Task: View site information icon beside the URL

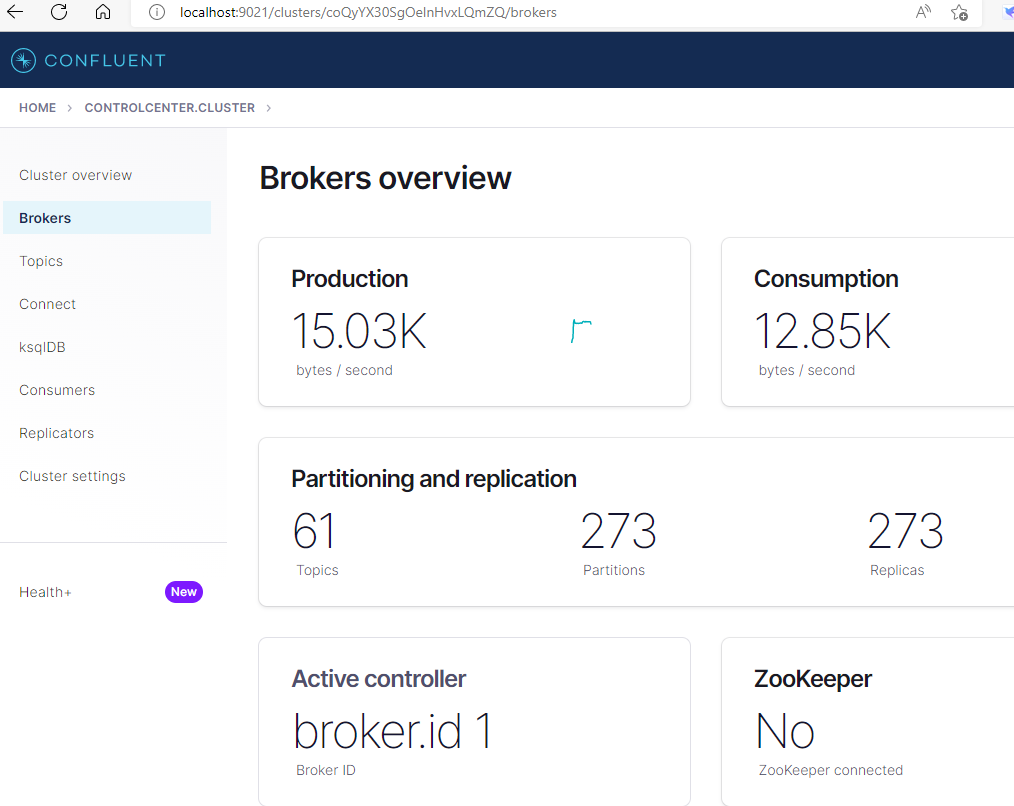Action: pyautogui.click(x=155, y=12)
